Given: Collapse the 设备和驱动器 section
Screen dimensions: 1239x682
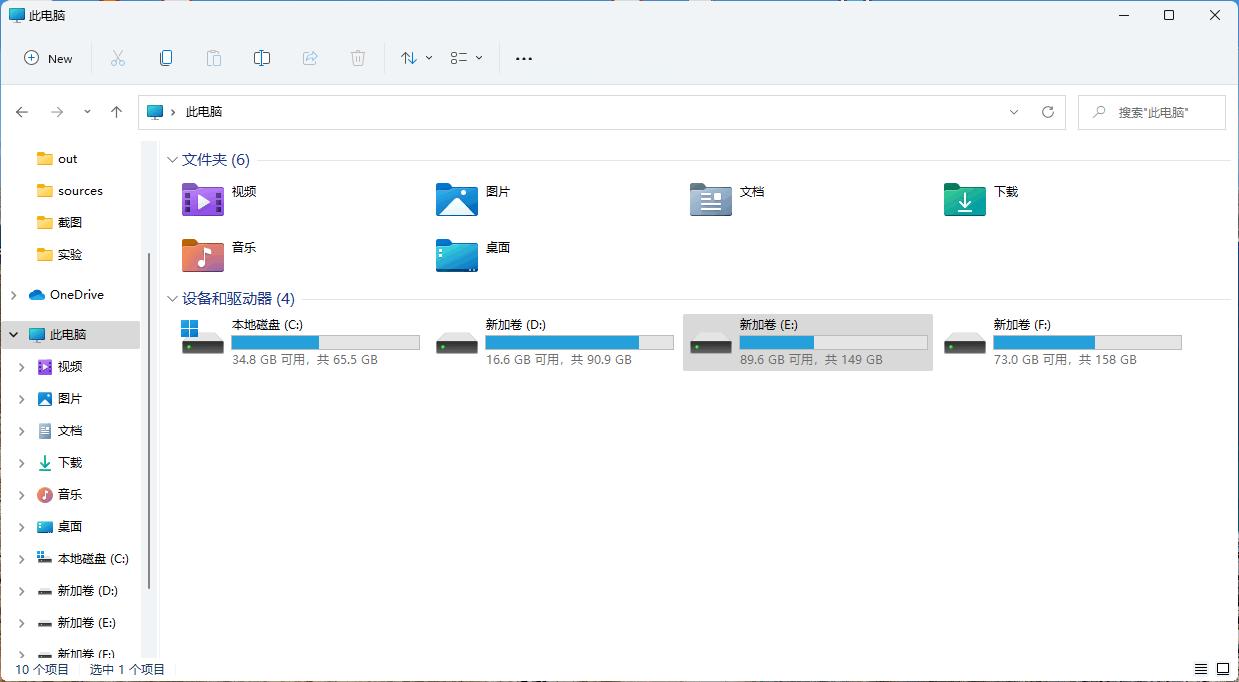Looking at the screenshot, I should [172, 298].
